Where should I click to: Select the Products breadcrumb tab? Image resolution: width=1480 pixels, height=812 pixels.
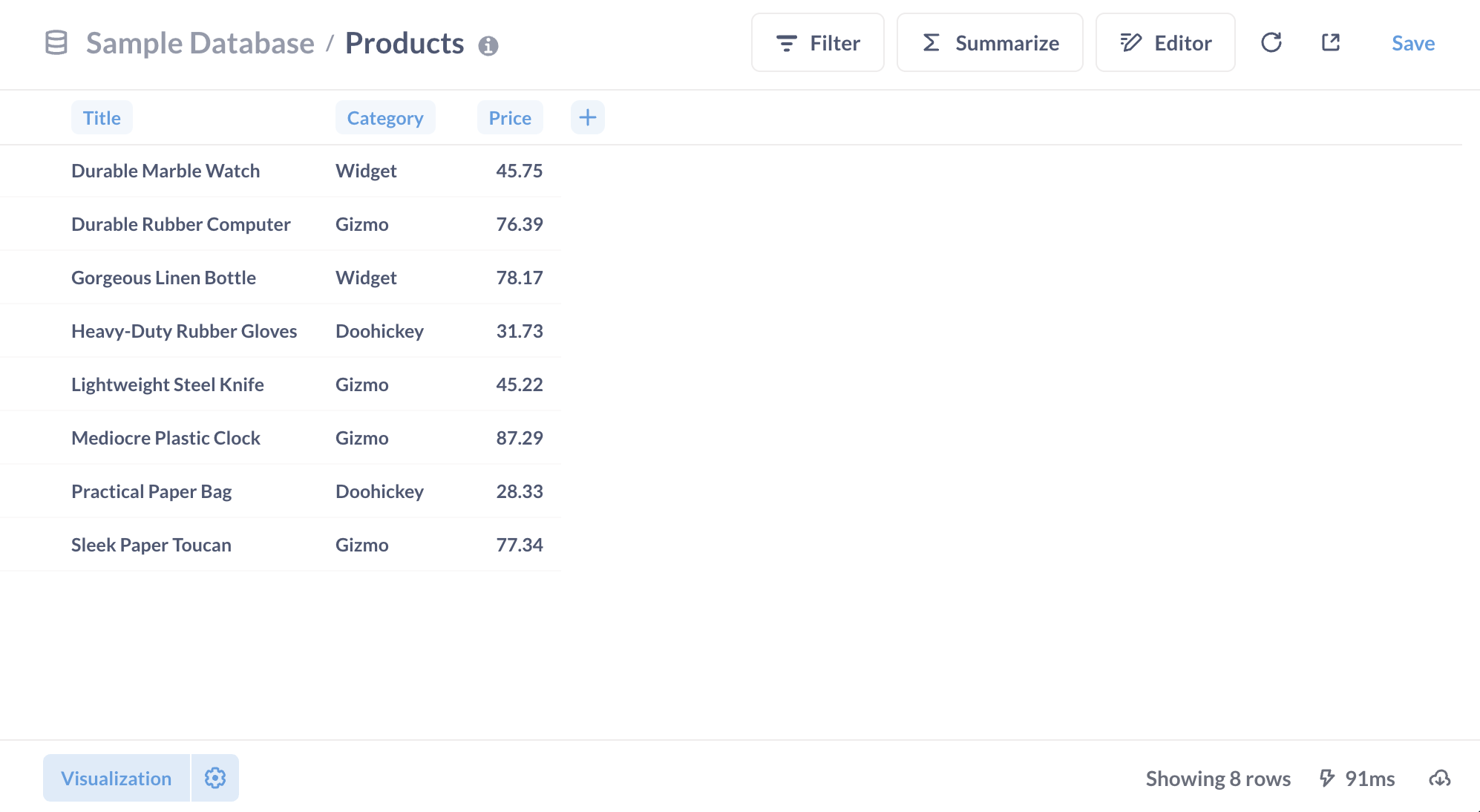coord(405,43)
